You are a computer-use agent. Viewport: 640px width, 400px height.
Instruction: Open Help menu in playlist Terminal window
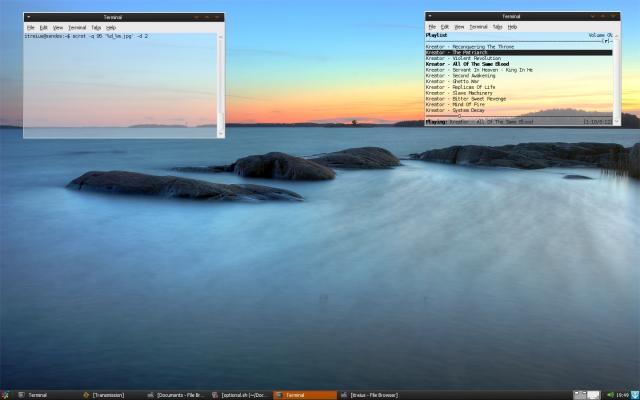pos(512,27)
